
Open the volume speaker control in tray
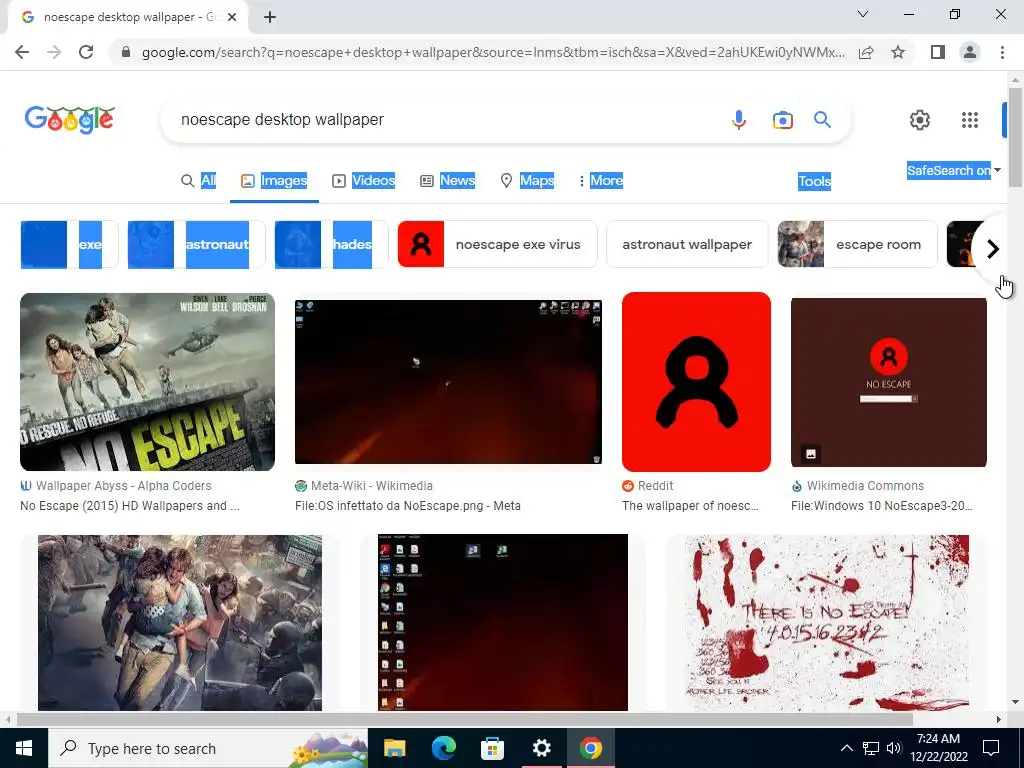pos(894,748)
